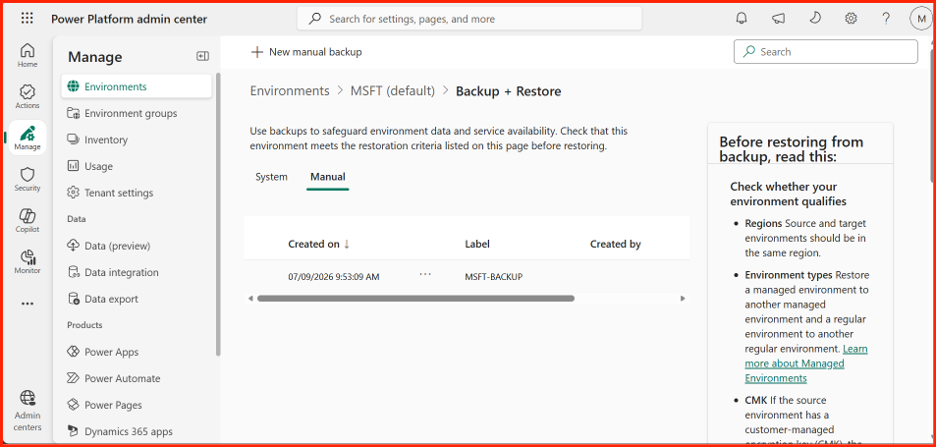Viewport: 936px width, 447px height.
Task: Open Actions in the left rail
Action: pos(27,97)
